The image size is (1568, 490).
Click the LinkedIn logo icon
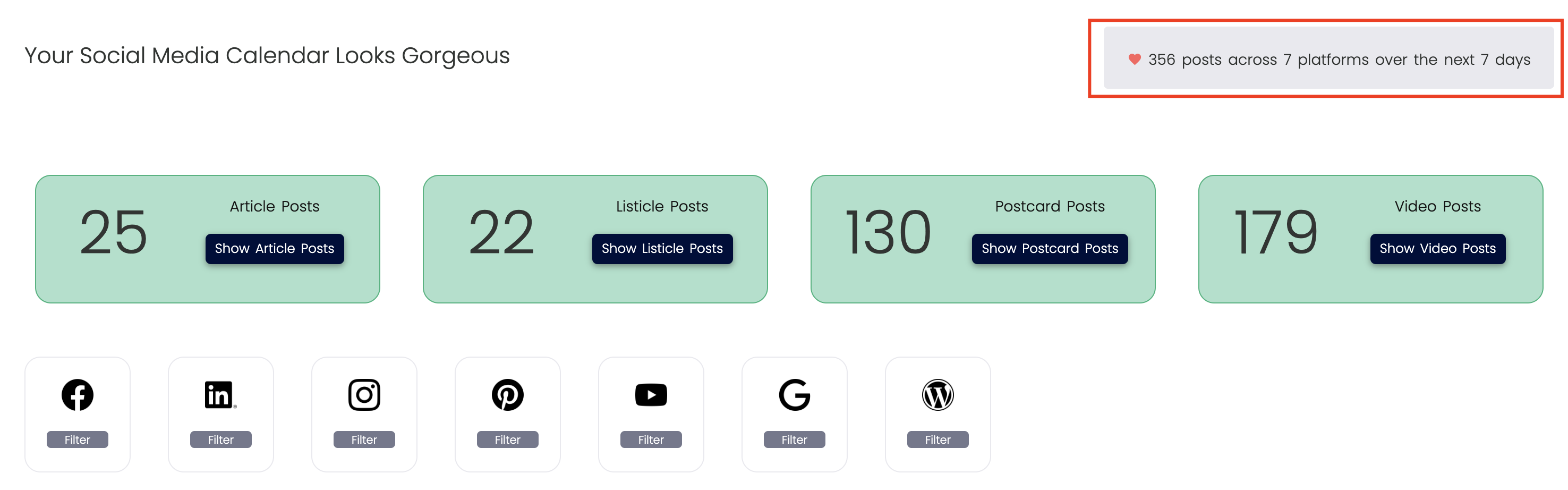(220, 395)
